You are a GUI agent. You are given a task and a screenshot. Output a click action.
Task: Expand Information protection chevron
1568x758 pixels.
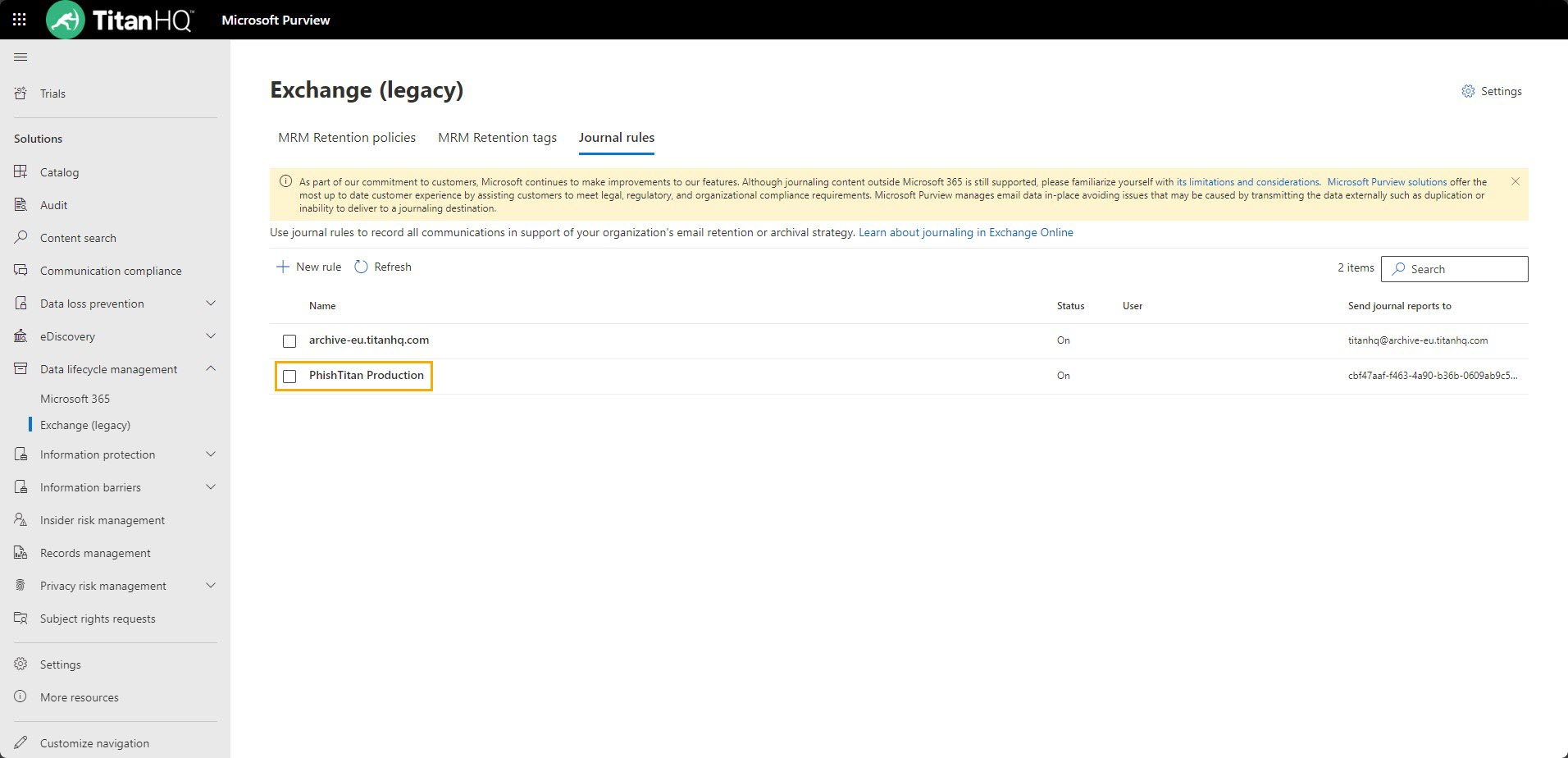click(x=211, y=454)
